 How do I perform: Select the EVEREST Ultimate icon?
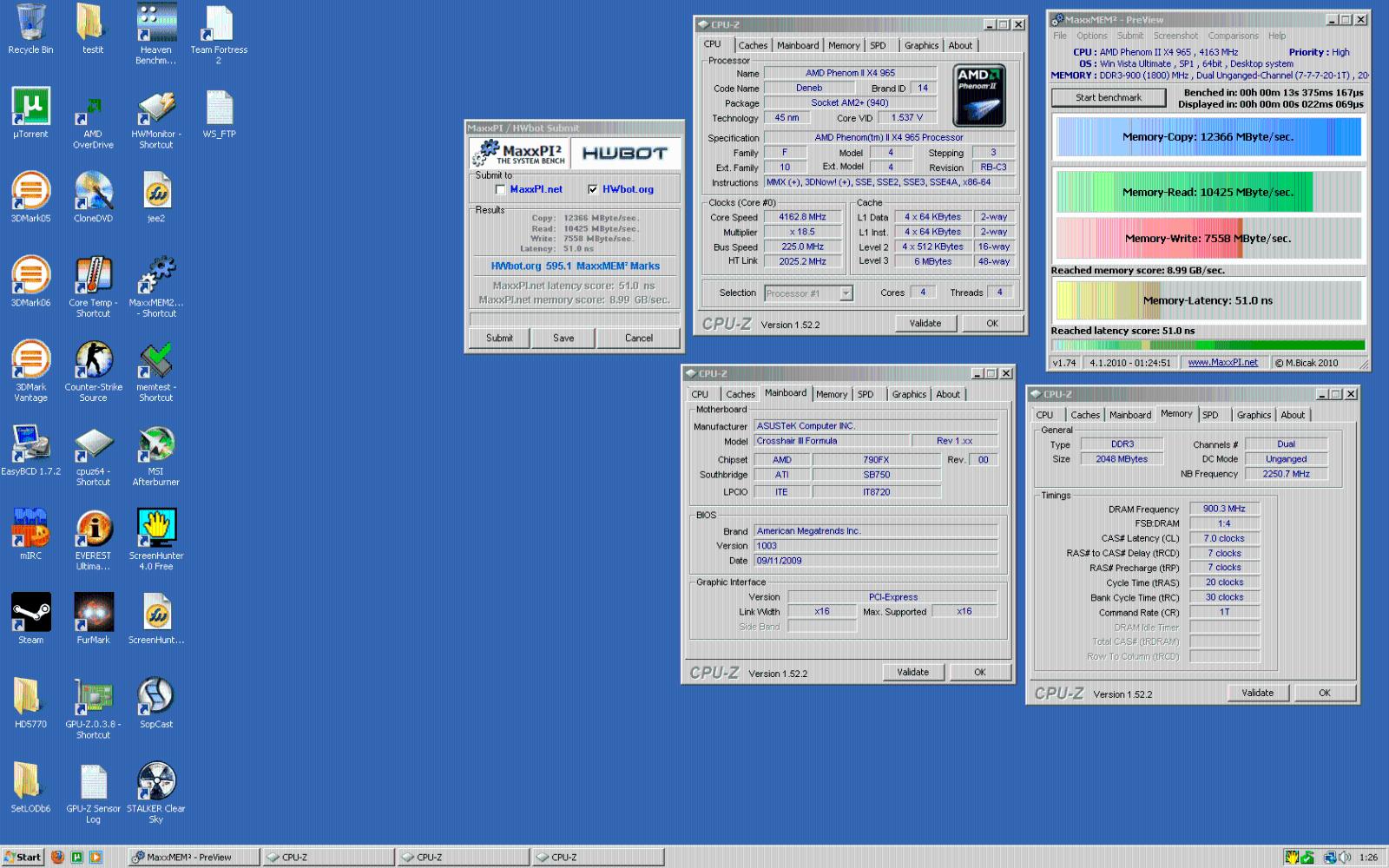pos(93,529)
